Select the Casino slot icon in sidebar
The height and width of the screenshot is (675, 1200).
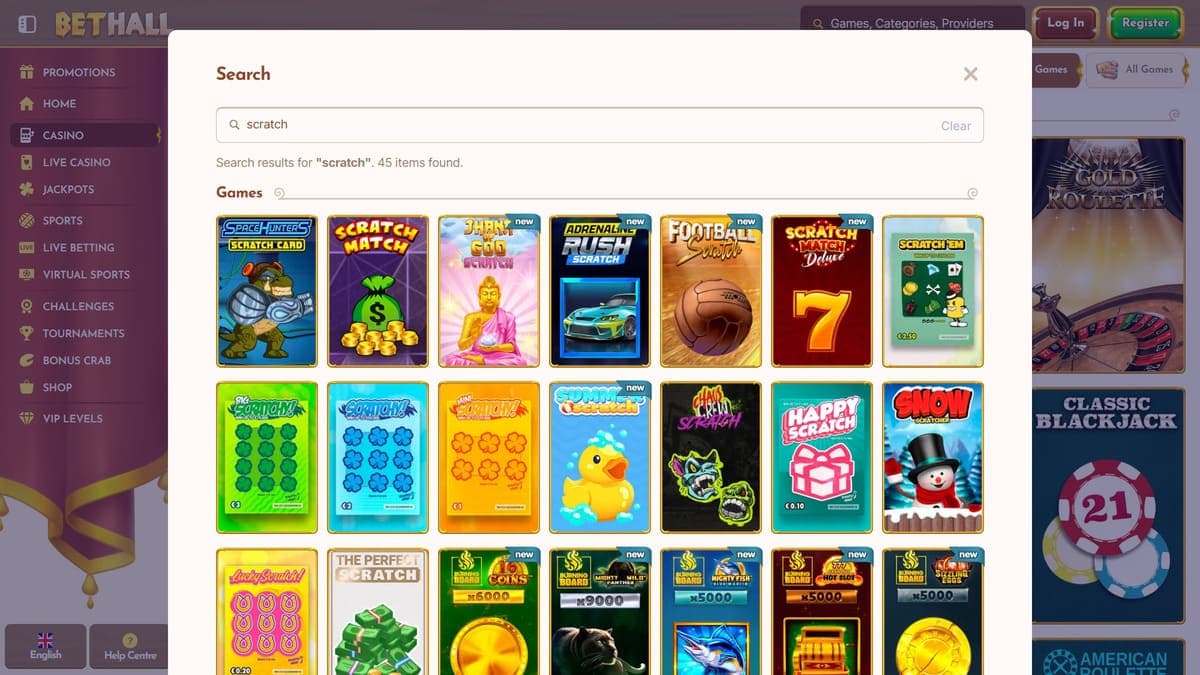coord(26,135)
